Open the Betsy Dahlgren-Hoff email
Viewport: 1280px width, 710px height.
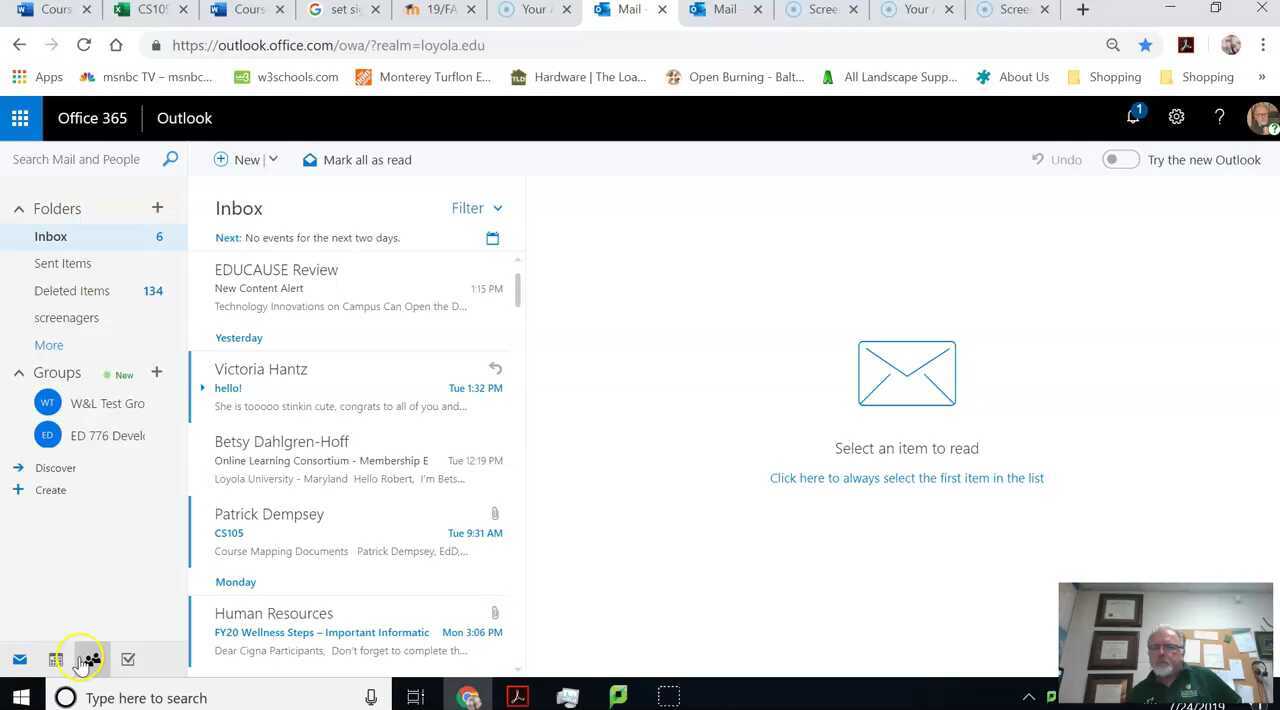point(350,460)
